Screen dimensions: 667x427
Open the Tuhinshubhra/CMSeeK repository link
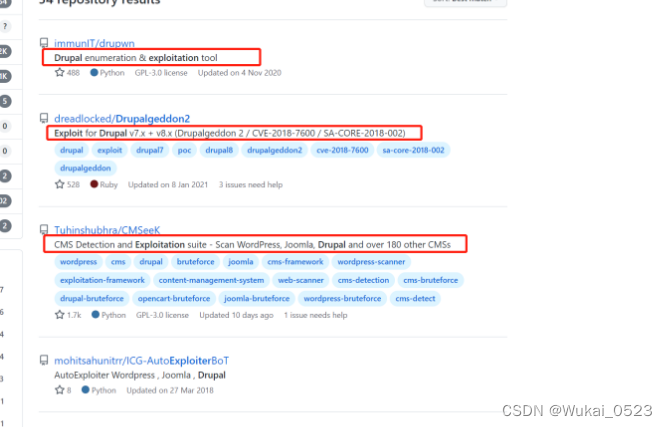point(107,230)
